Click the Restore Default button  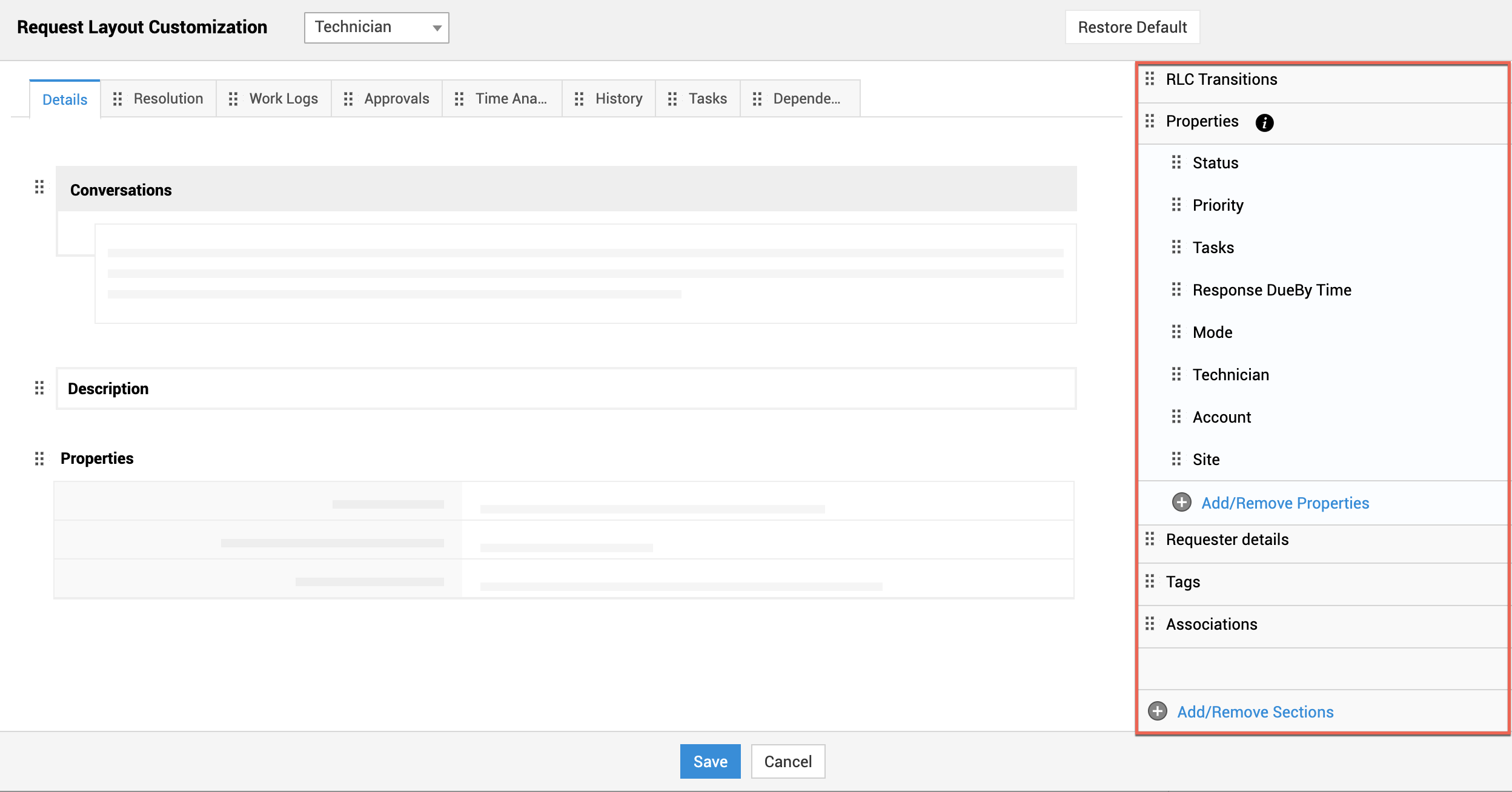1132,27
